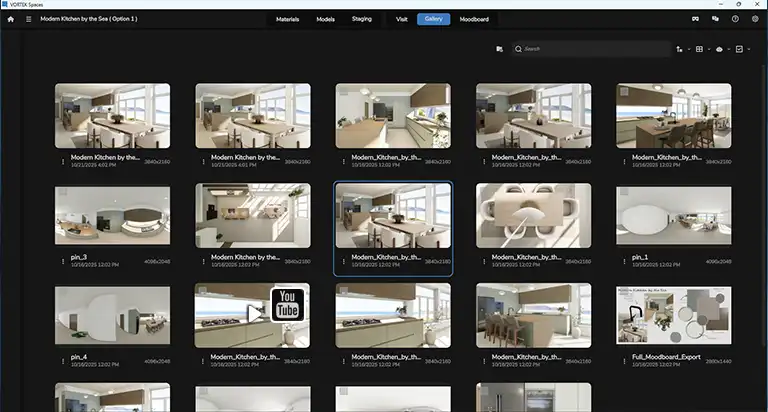
Task: Switch to the Materials tab
Action: click(287, 19)
